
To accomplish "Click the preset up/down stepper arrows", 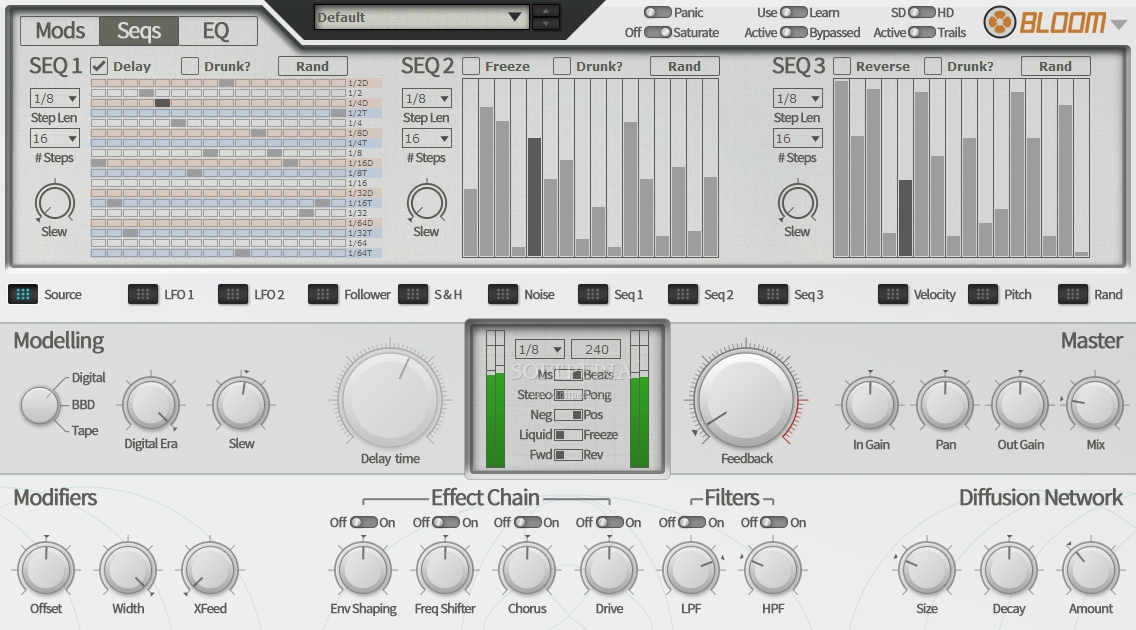I will [546, 17].
